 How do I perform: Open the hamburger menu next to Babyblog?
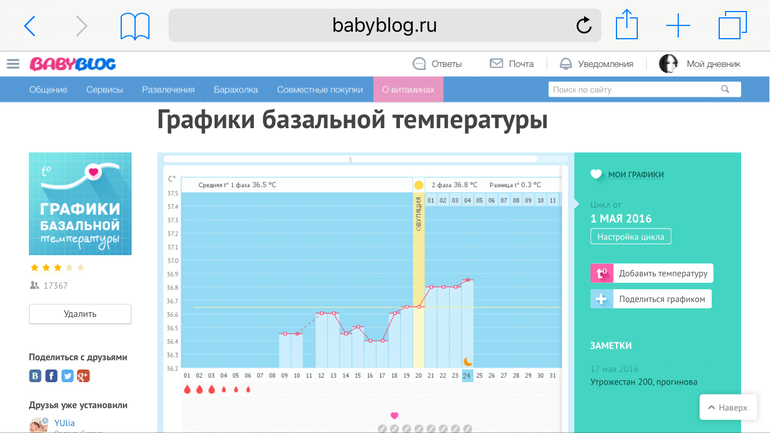13,64
